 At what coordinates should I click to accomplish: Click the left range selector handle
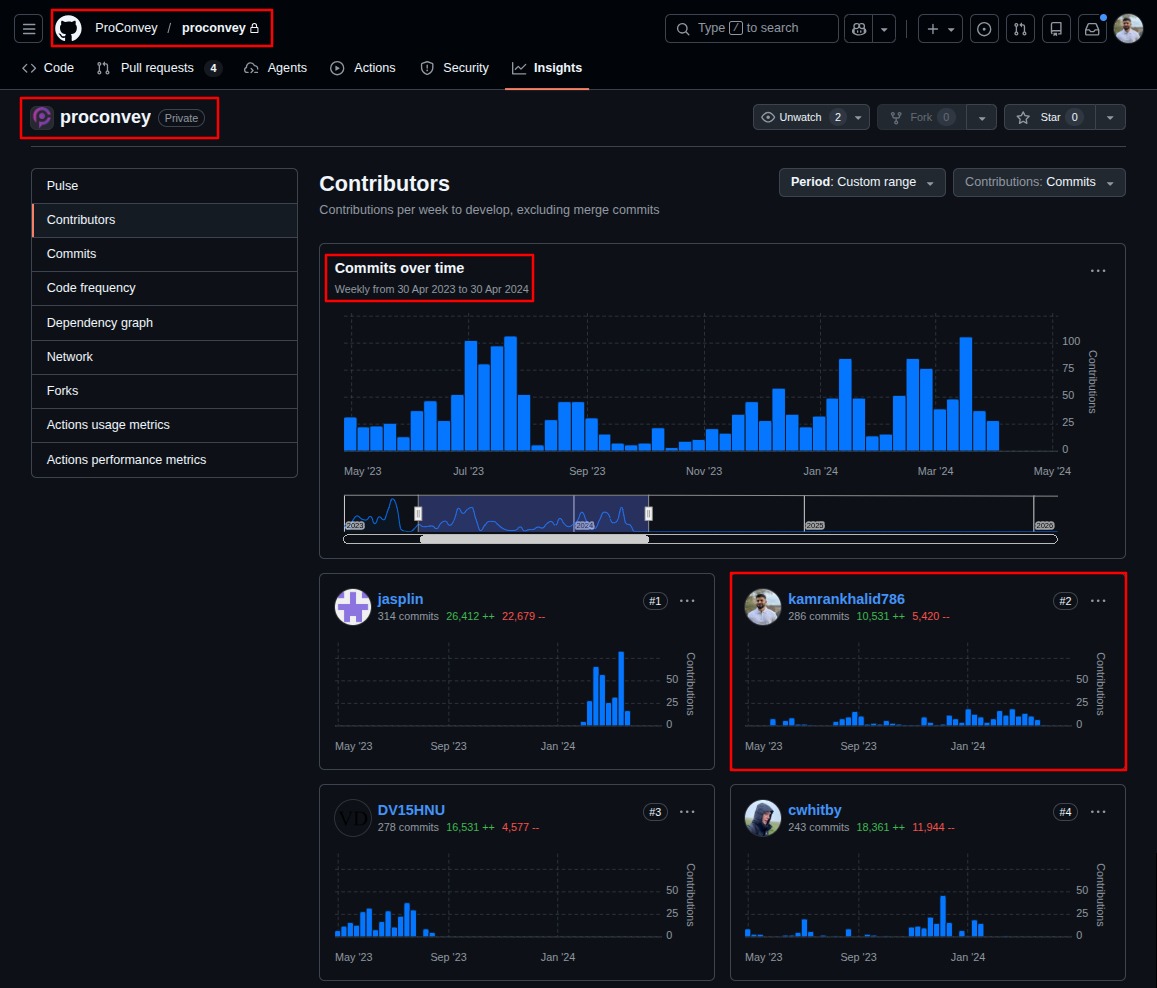coord(418,514)
